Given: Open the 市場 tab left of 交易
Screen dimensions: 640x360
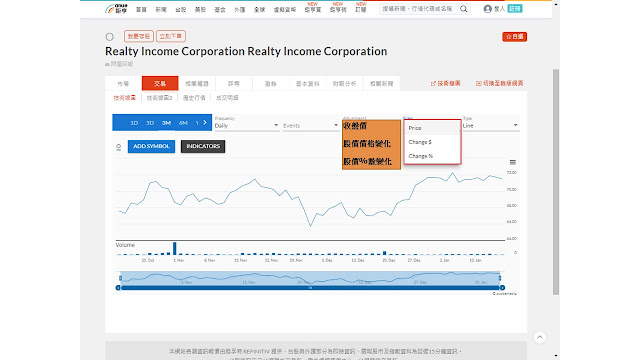Looking at the screenshot, I should [123, 83].
